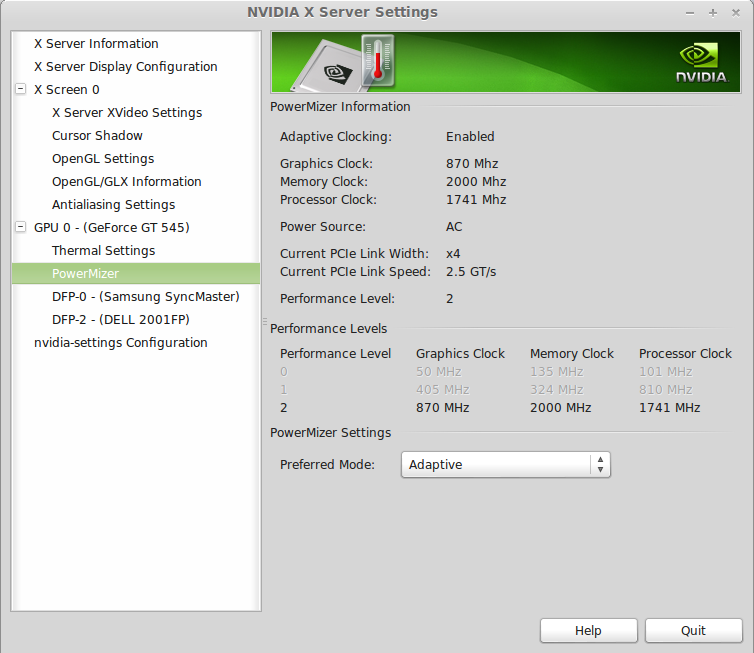Select the highlighted PowerMizer entry
This screenshot has height=653, width=754.
[x=136, y=274]
